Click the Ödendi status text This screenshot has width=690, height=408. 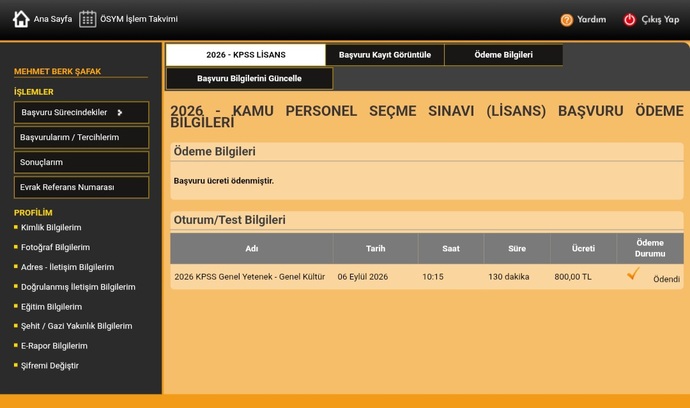coord(666,279)
